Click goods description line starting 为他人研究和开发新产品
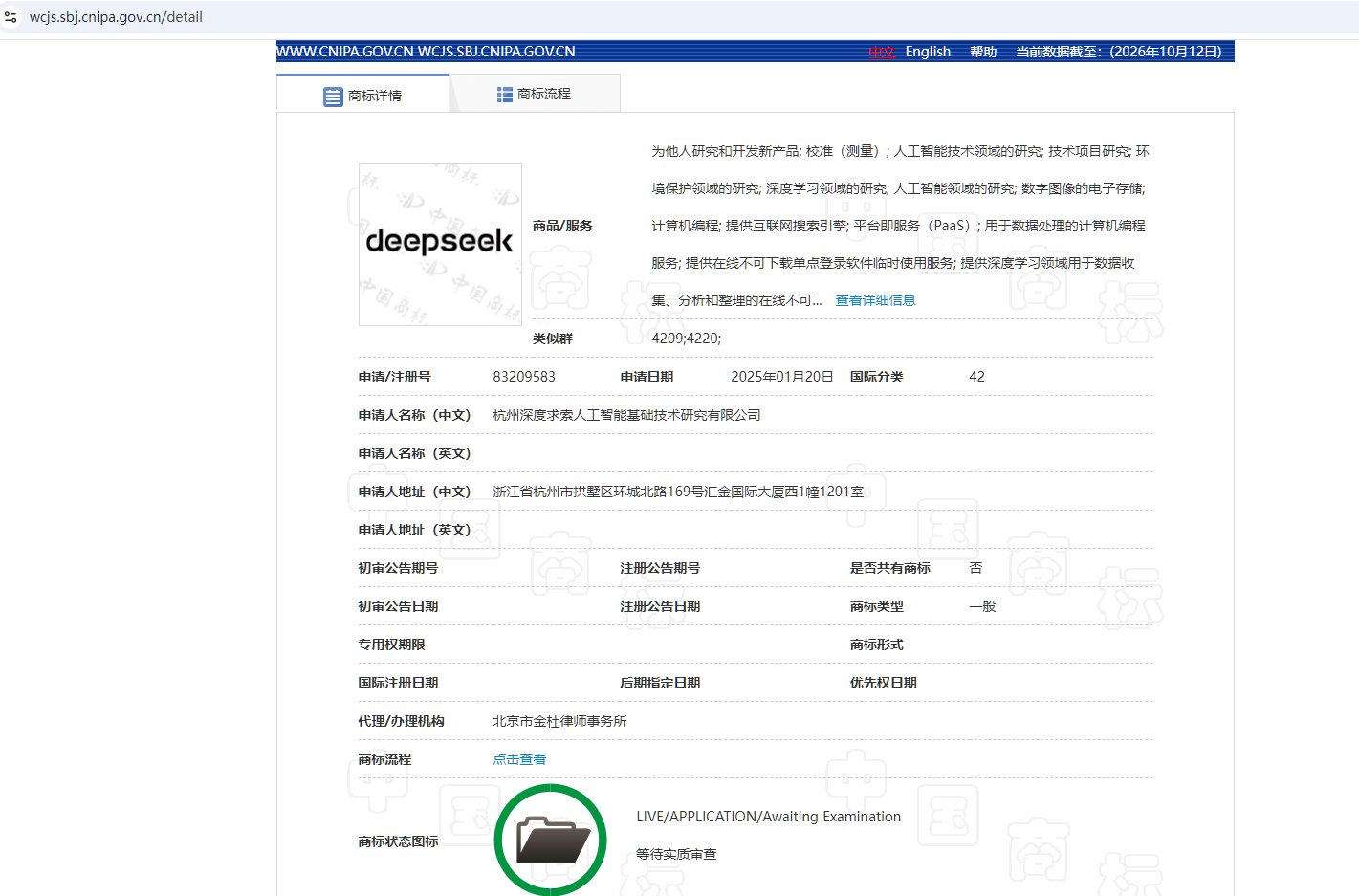 tap(900, 151)
